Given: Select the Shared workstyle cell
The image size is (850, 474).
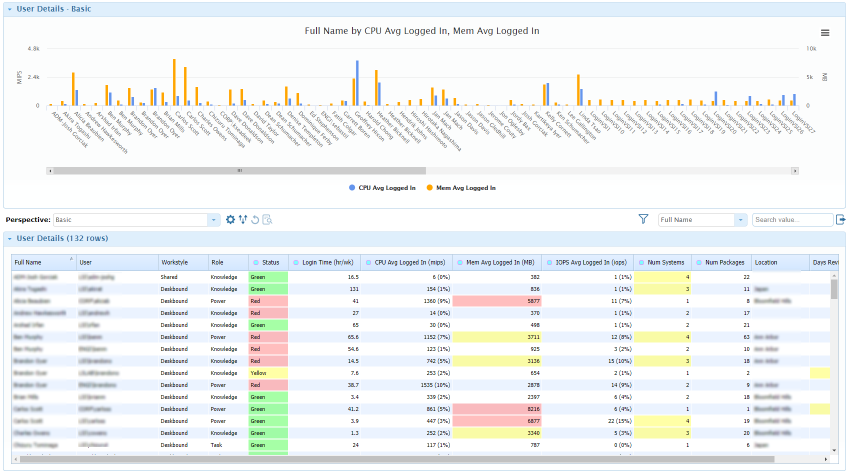Looking at the screenshot, I should pyautogui.click(x=183, y=277).
